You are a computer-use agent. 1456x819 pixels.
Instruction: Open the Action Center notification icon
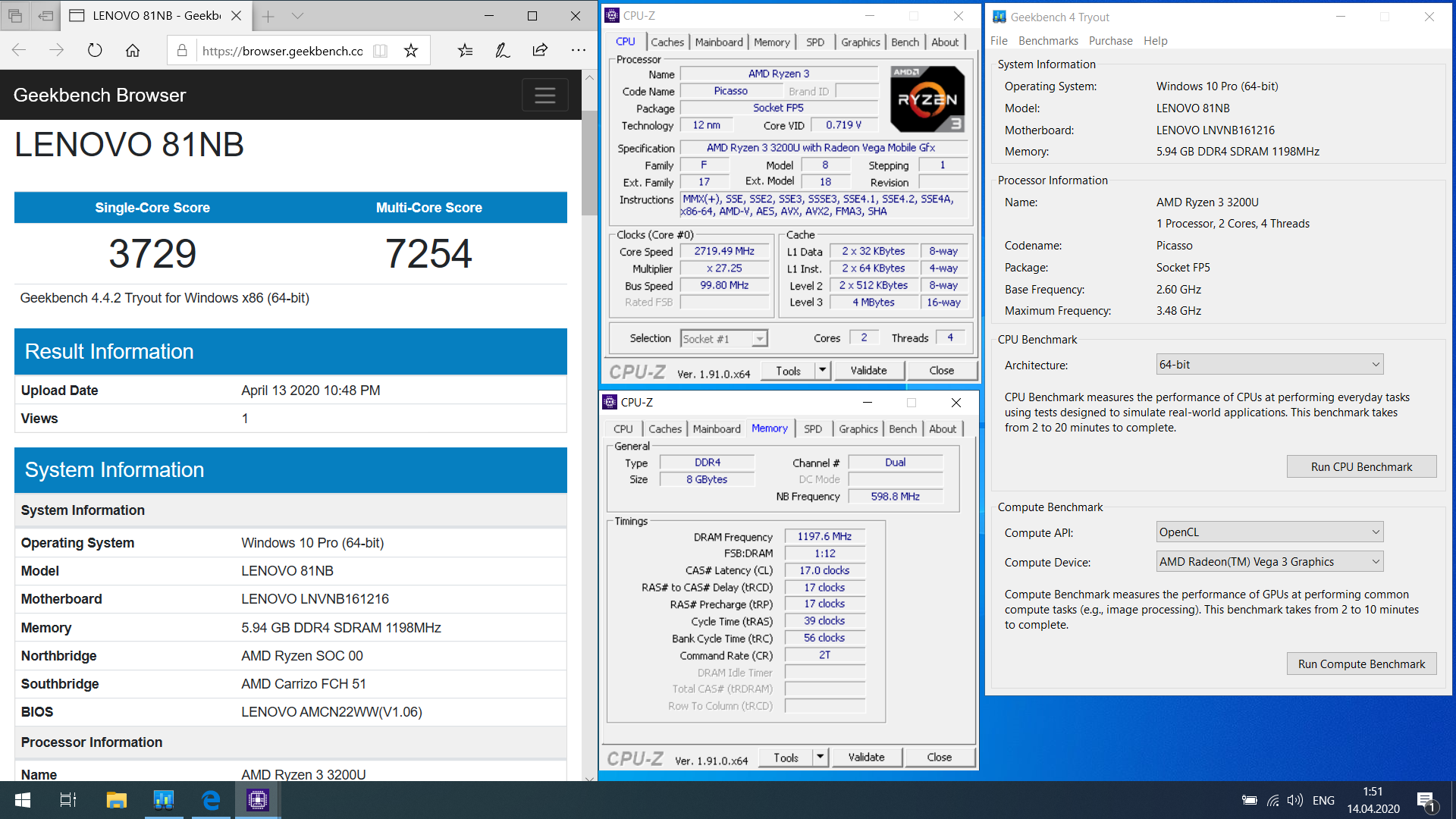tap(1426, 801)
